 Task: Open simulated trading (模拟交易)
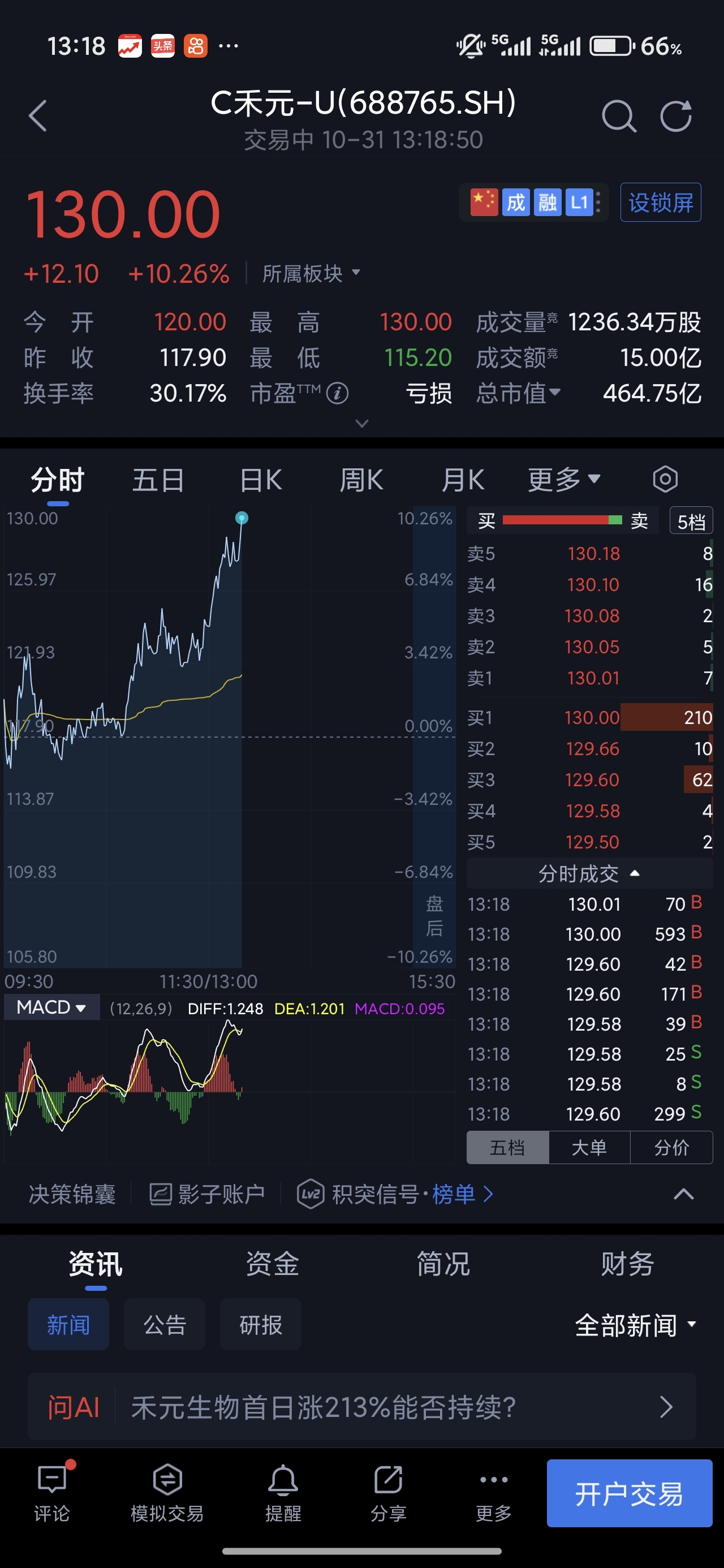pyautogui.click(x=167, y=1491)
